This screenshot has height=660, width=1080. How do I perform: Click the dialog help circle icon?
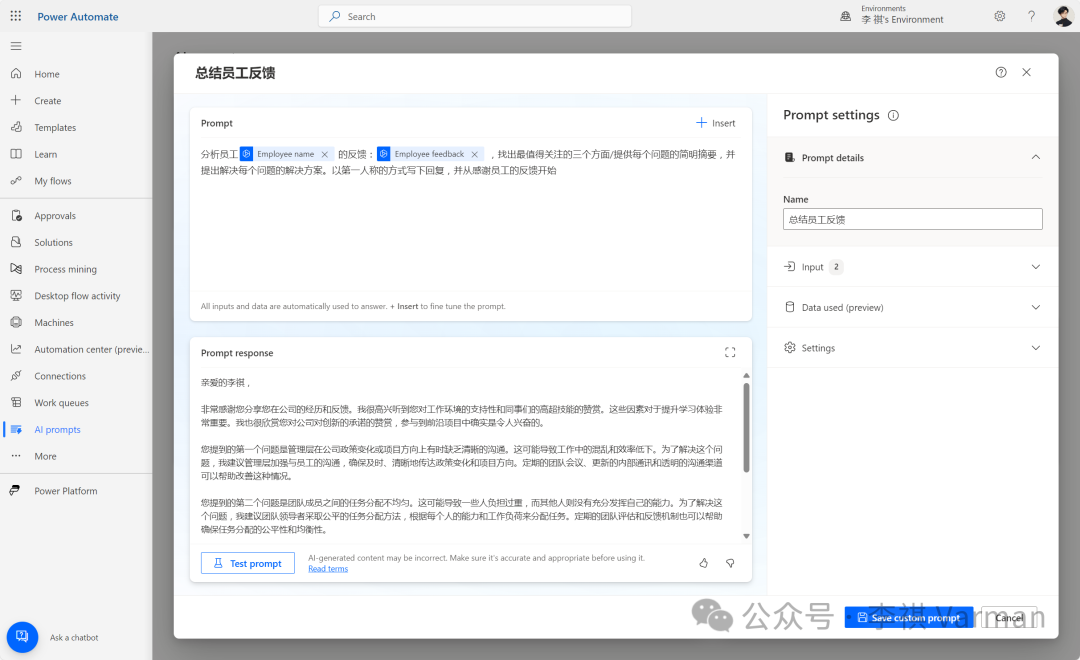1001,72
